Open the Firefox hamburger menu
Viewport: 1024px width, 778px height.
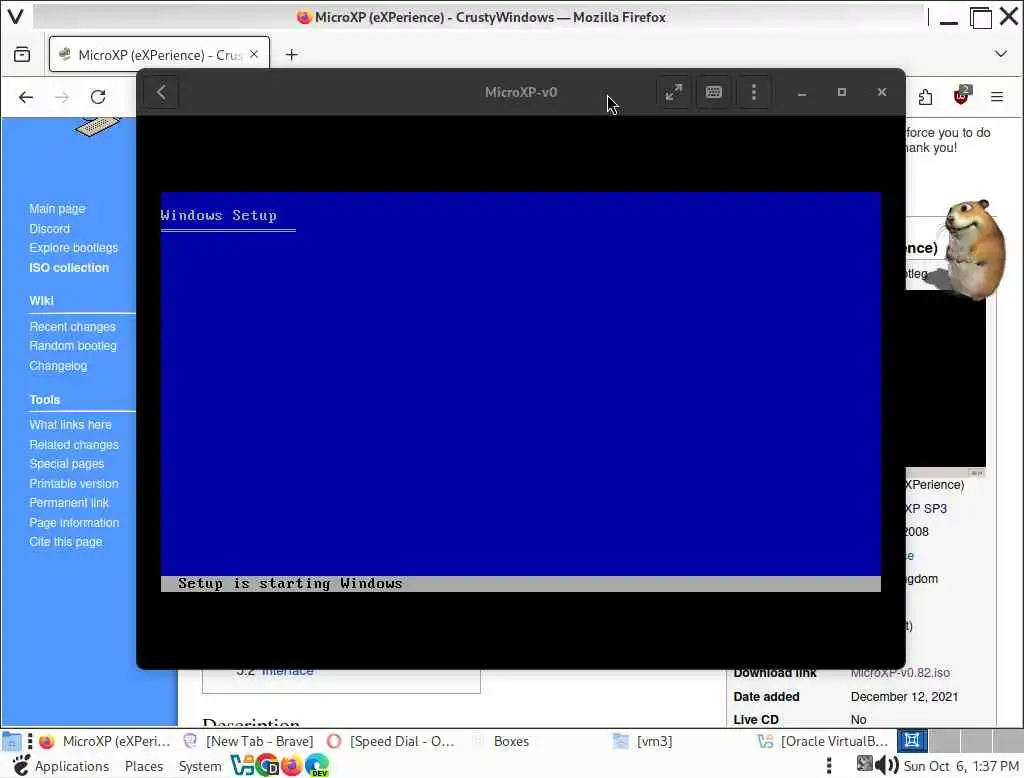tap(997, 97)
